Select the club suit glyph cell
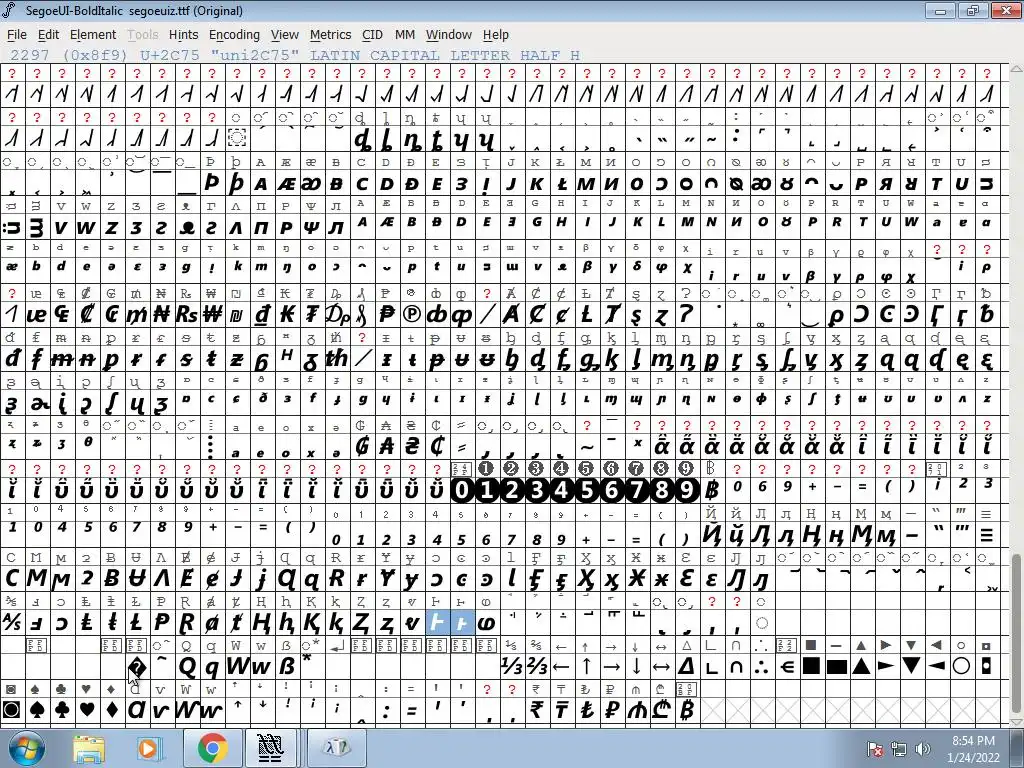1024x768 pixels. coord(62,709)
